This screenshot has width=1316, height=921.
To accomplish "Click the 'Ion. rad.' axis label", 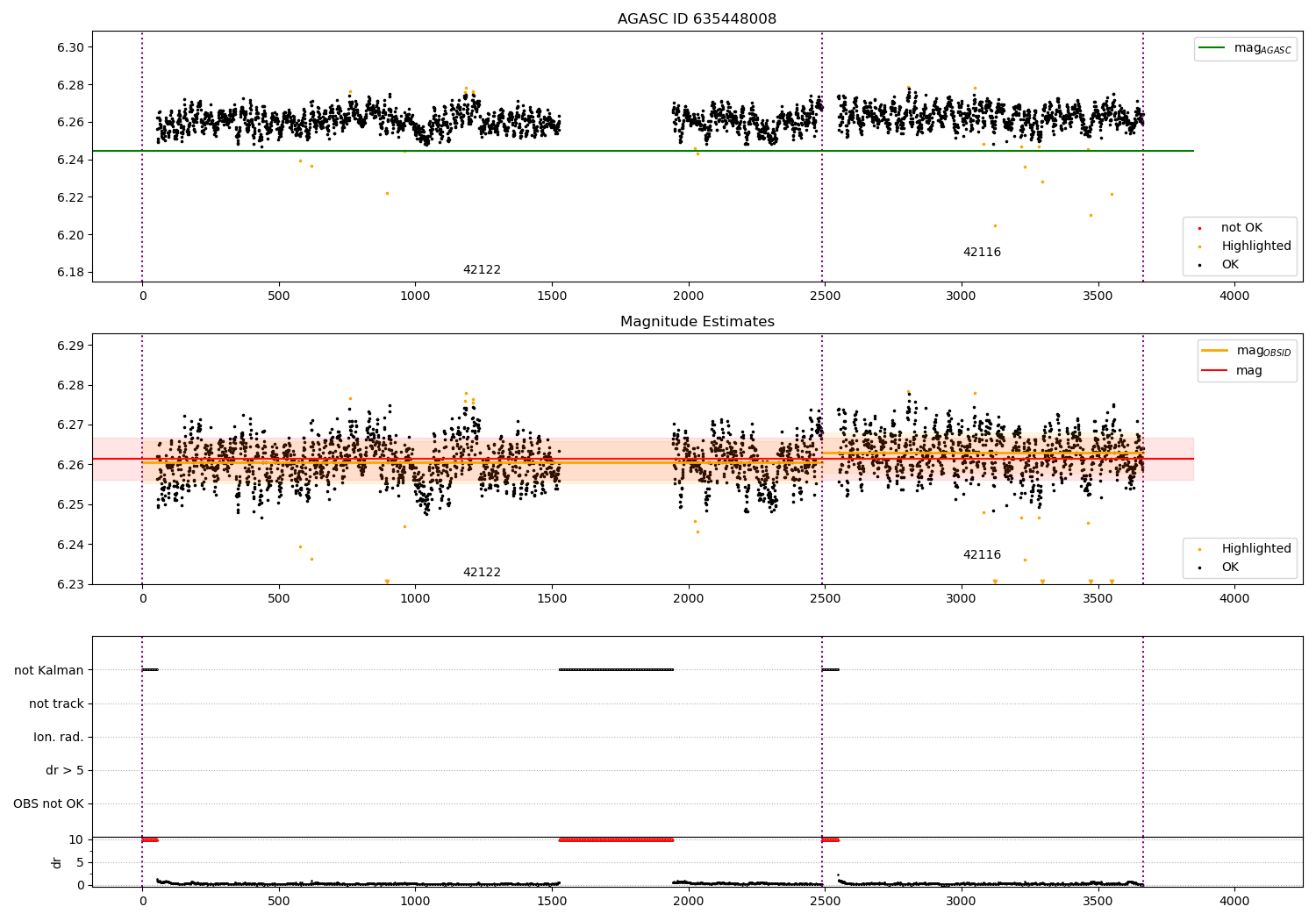I will coord(59,738).
